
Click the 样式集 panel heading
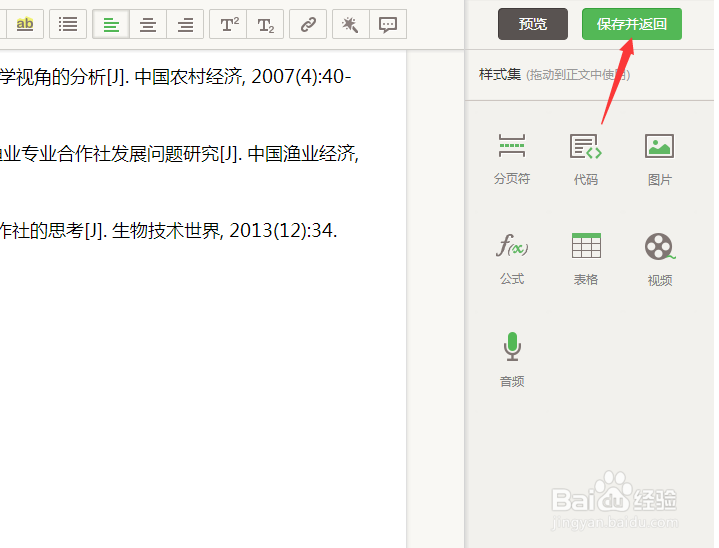click(500, 74)
